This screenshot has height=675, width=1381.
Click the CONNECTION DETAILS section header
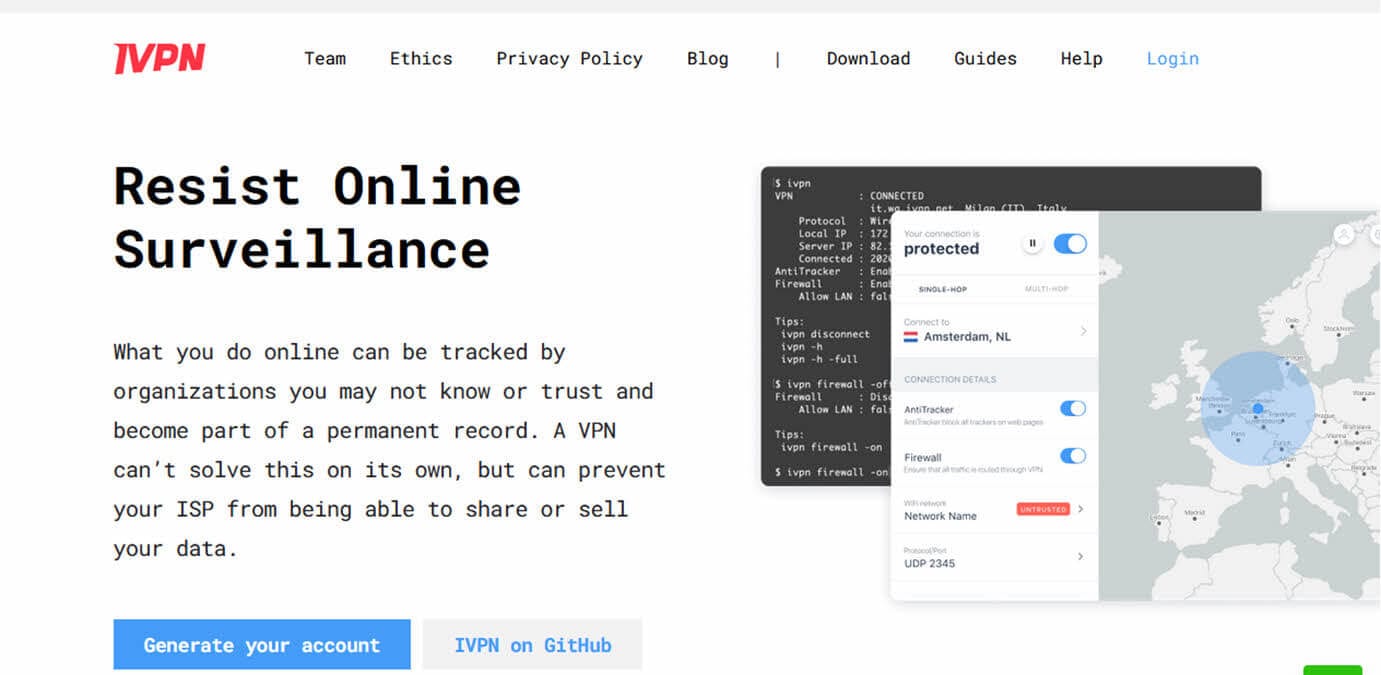tap(950, 380)
